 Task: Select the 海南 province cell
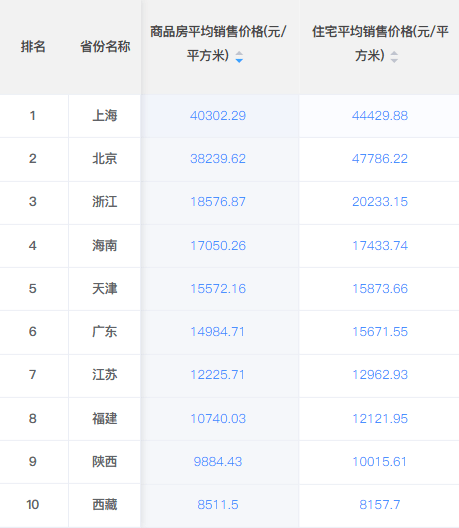point(105,245)
